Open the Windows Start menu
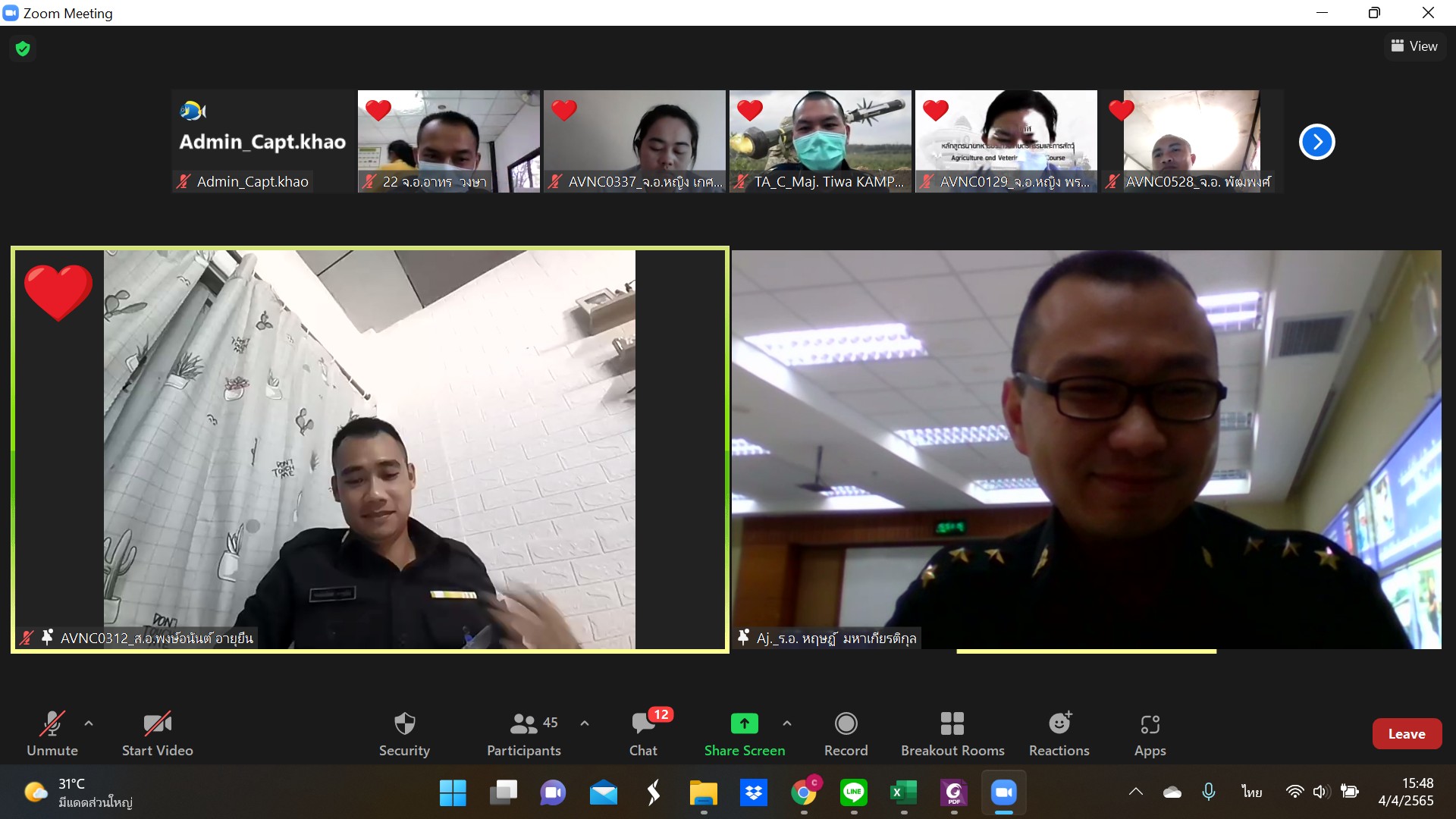Viewport: 1456px width, 819px height. 453,793
